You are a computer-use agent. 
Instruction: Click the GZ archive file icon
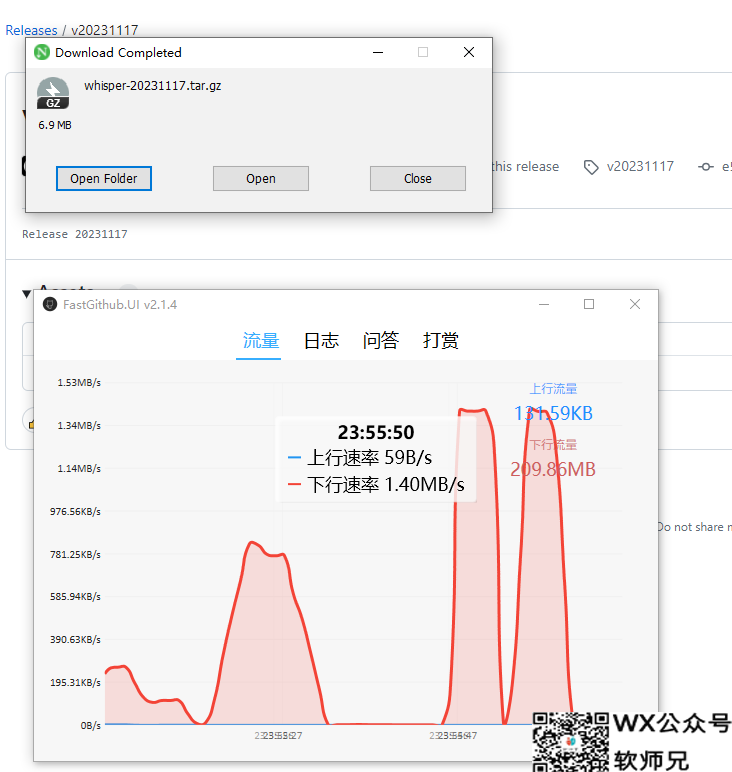53,93
